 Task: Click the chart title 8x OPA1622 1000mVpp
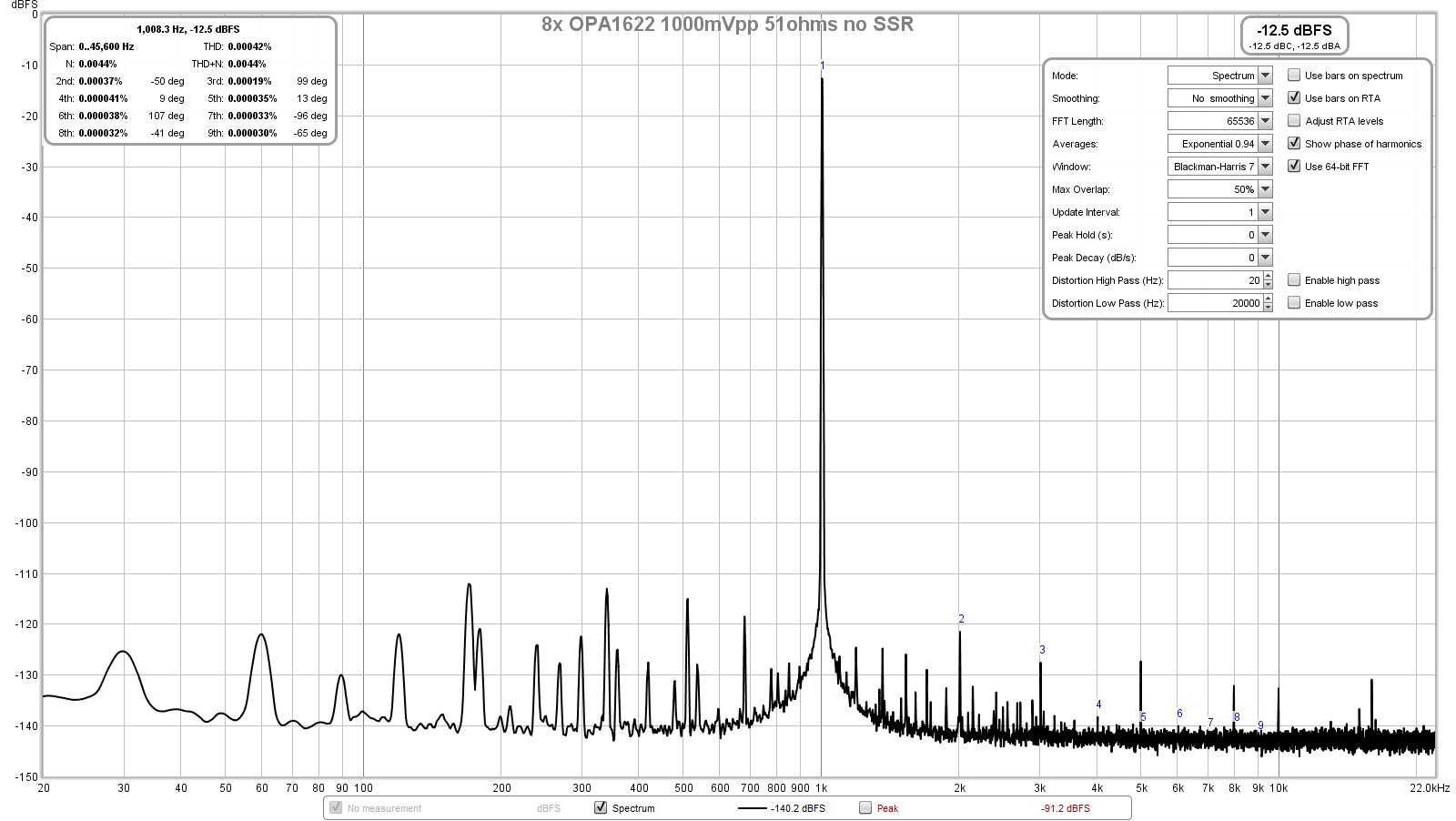click(727, 25)
